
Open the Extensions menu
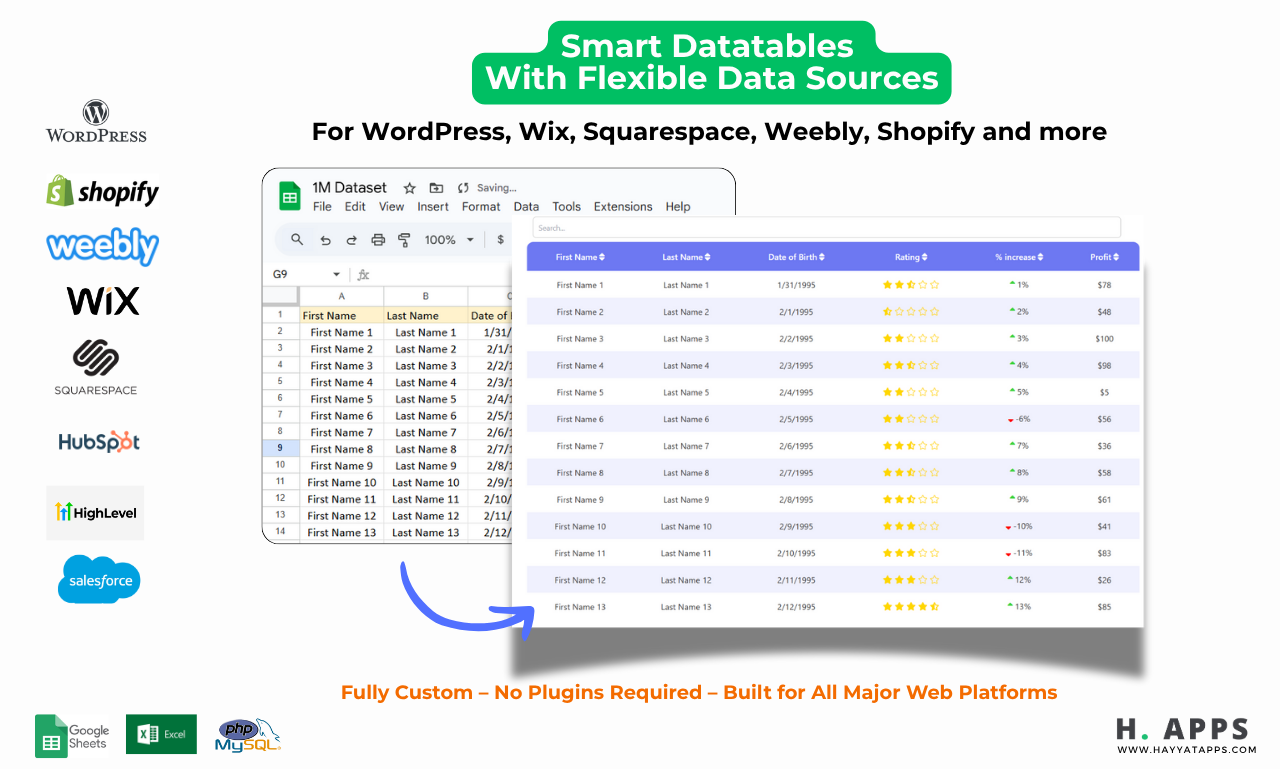pos(623,206)
